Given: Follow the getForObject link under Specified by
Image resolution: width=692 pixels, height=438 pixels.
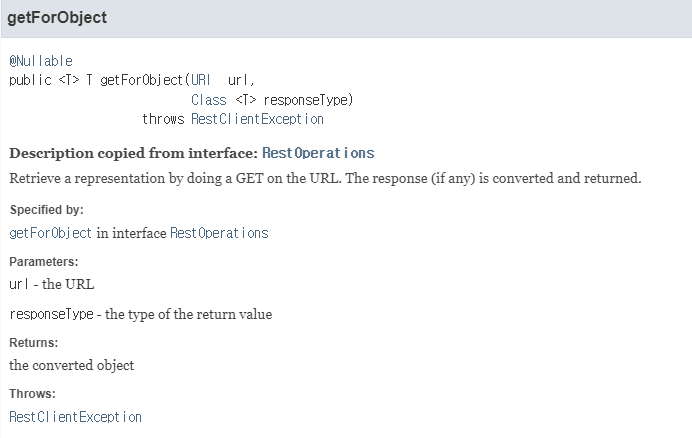Looking at the screenshot, I should pos(50,233).
